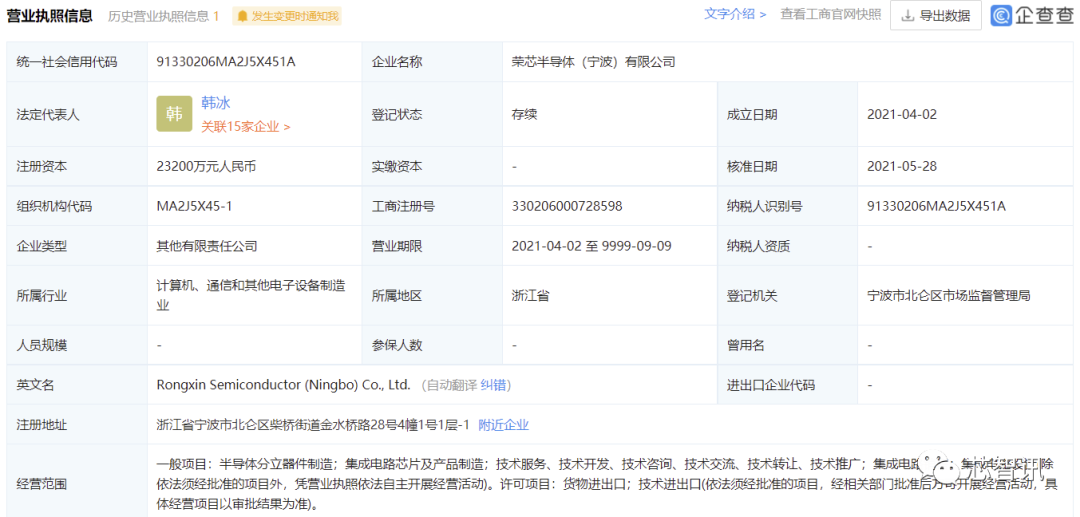Select the 营业执照信息 heading tab
1080x517 pixels.
pos(50,16)
